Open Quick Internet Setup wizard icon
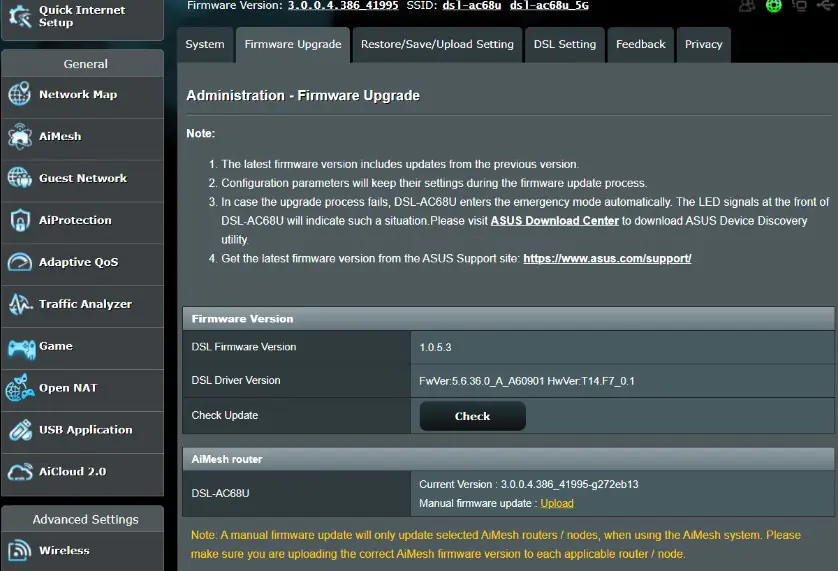This screenshot has width=838, height=571. 20,16
